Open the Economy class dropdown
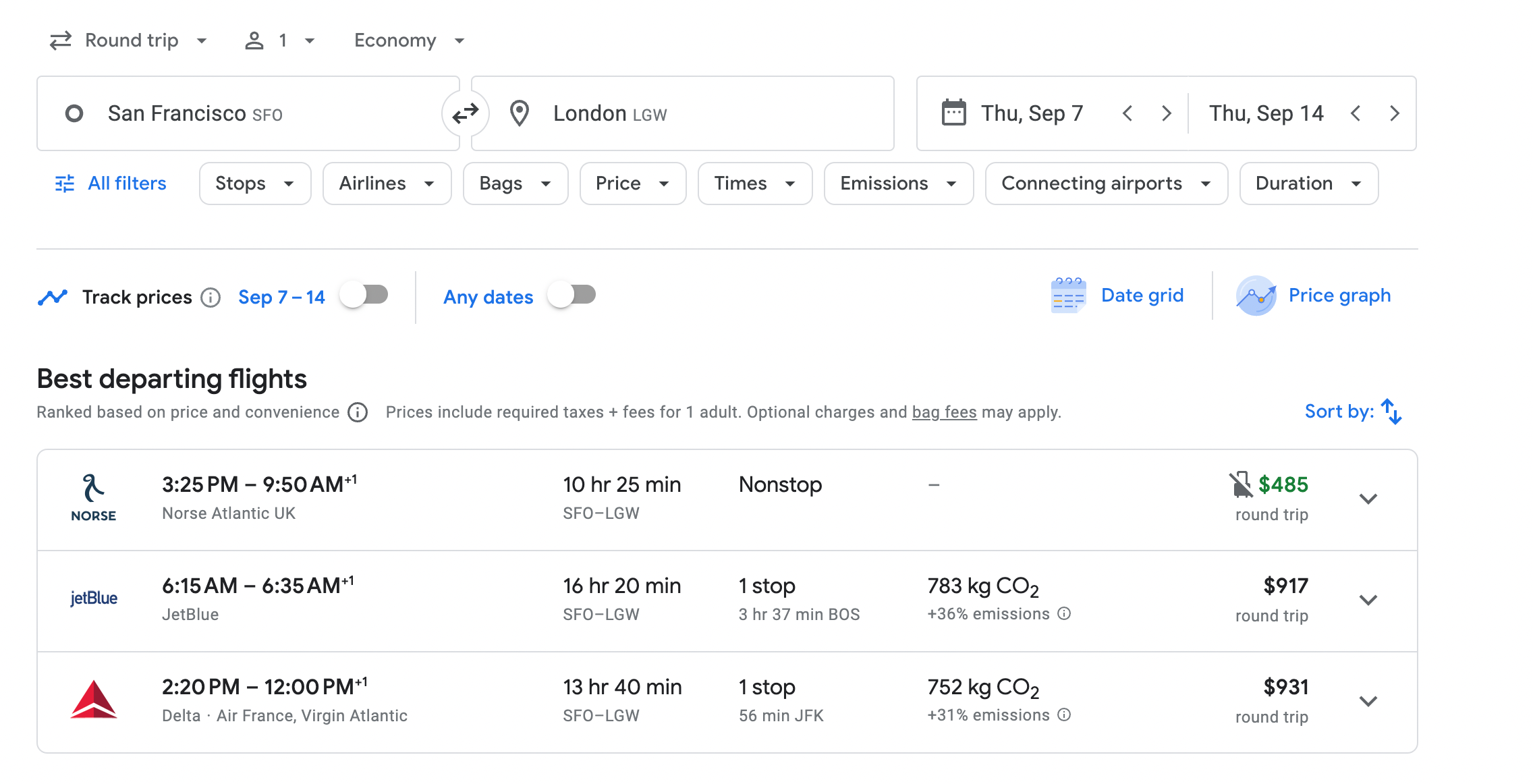The height and width of the screenshot is (784, 1533). (x=409, y=40)
